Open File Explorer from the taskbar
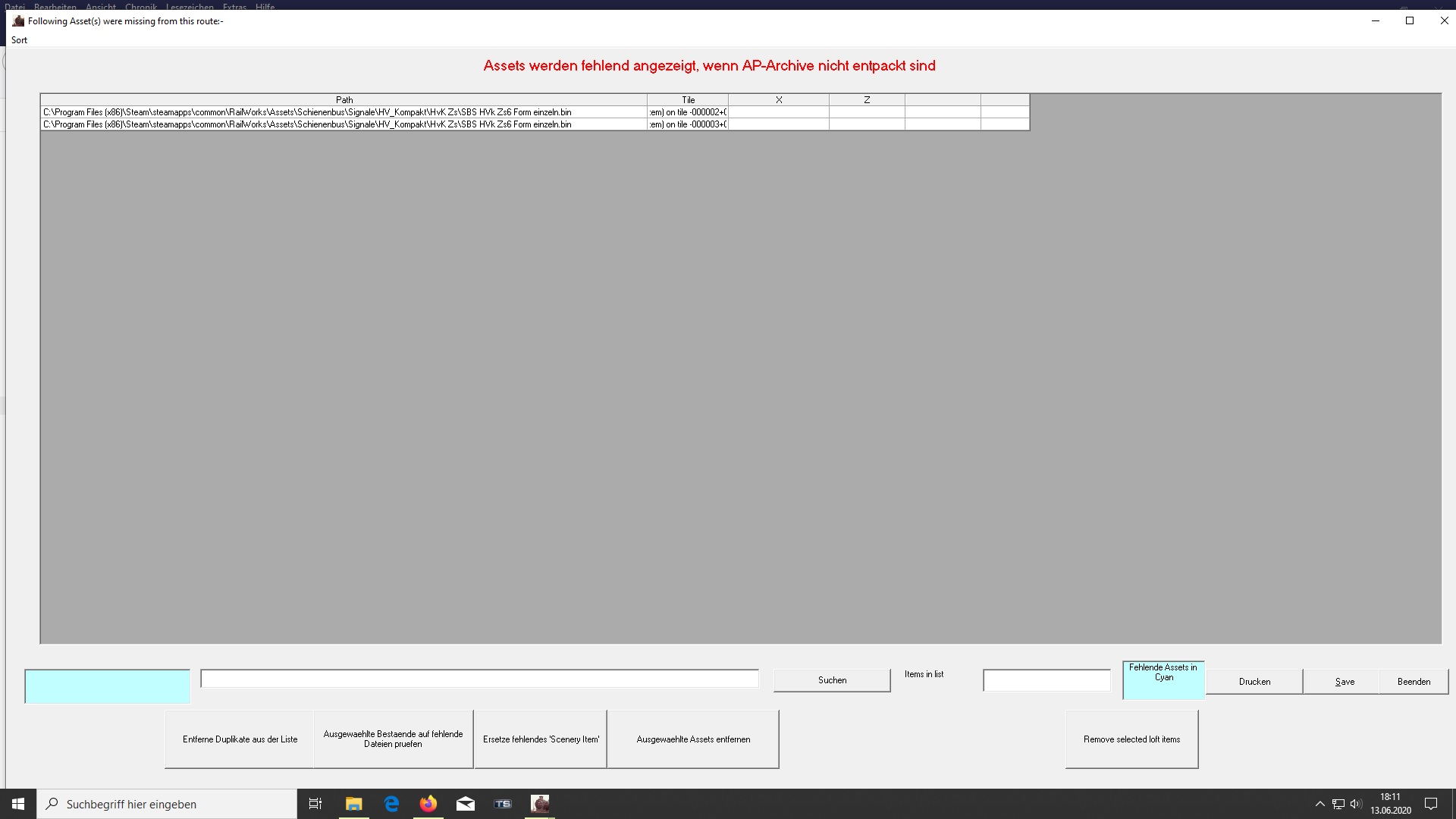1456x819 pixels. [353, 804]
